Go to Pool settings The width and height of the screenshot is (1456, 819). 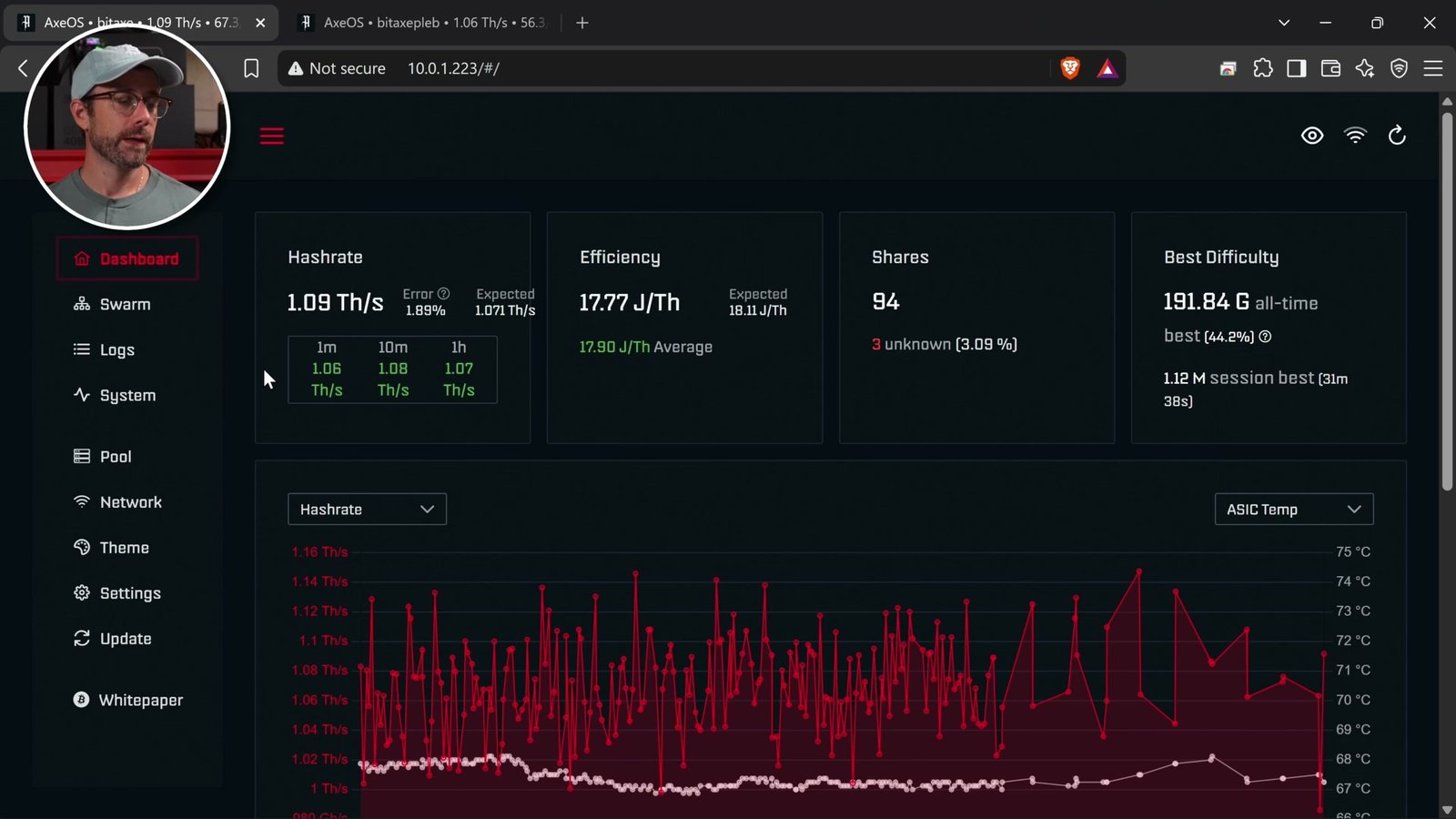pyautogui.click(x=102, y=456)
